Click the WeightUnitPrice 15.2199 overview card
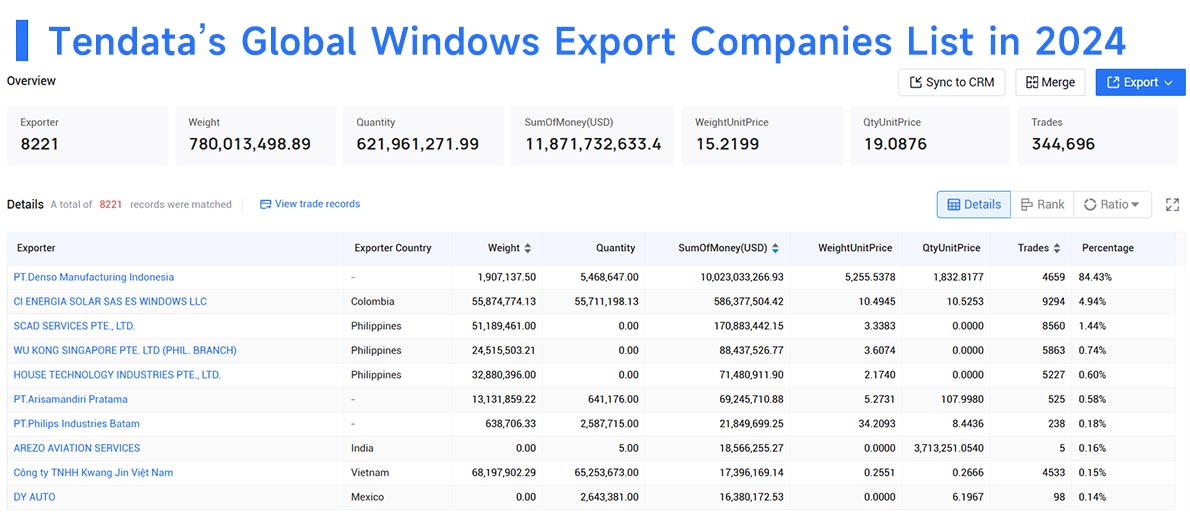The height and width of the screenshot is (519, 1190). 762,136
